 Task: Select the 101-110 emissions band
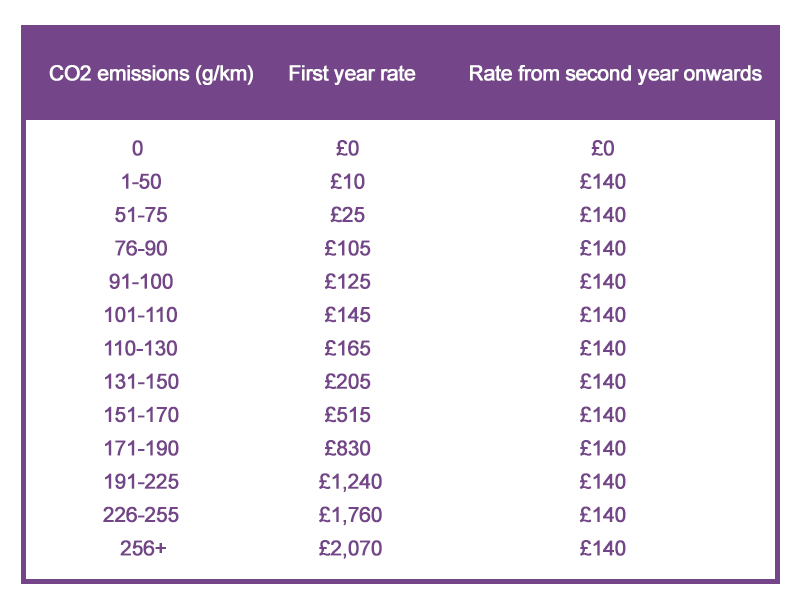click(x=140, y=315)
